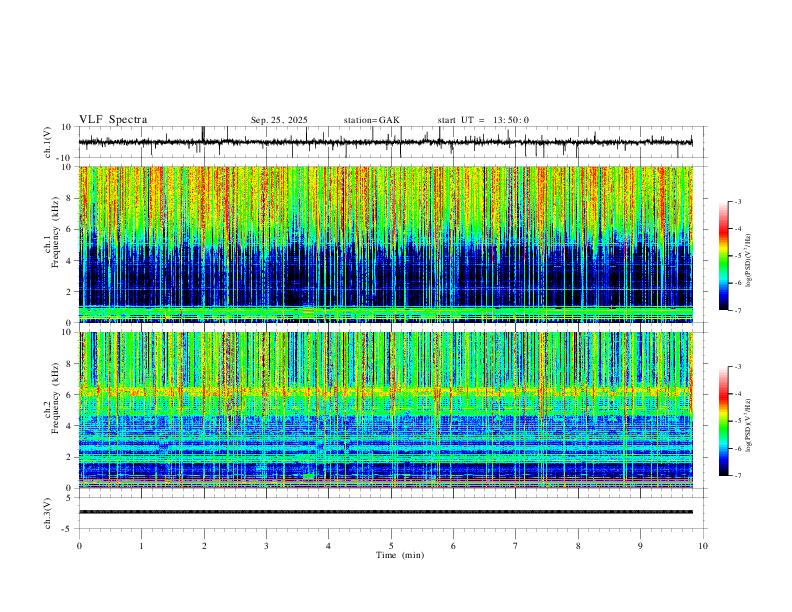
Task: Click time axis tick label '0'
Action: coord(79,546)
